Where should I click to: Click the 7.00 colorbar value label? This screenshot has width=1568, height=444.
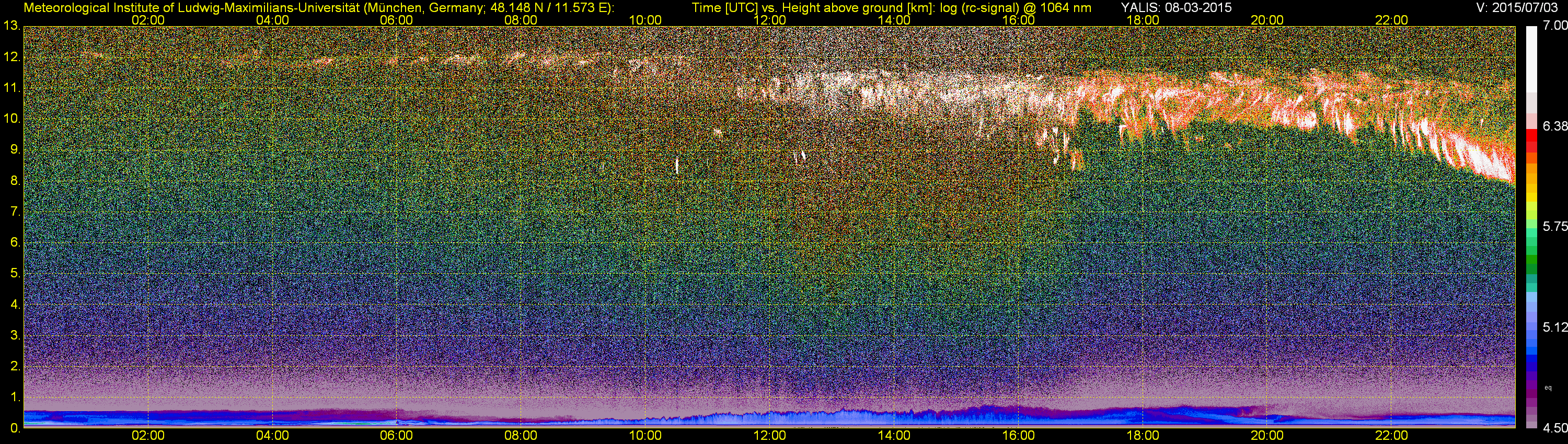point(1554,26)
